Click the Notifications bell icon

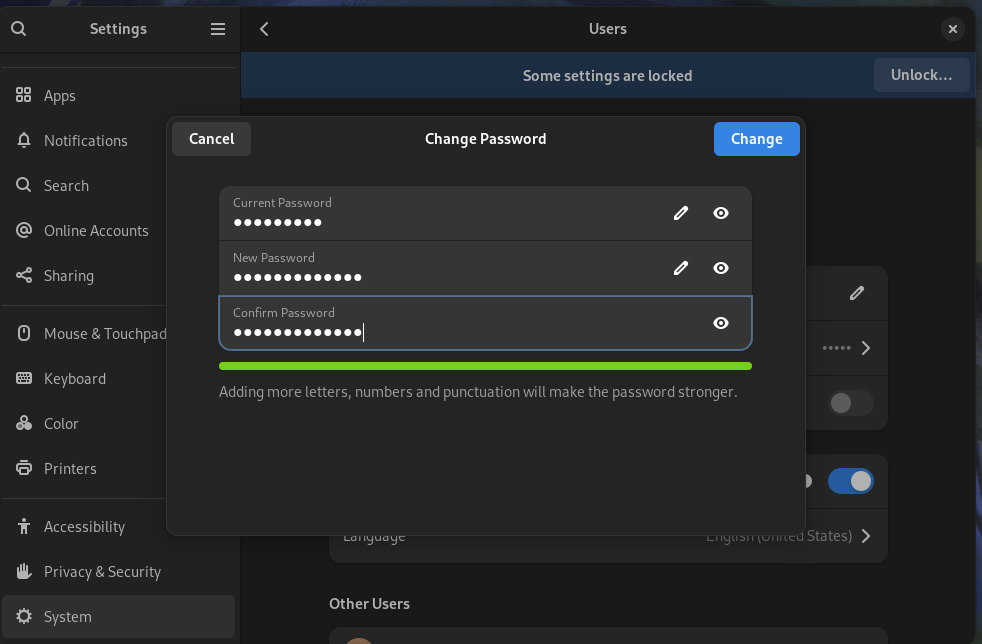24,140
